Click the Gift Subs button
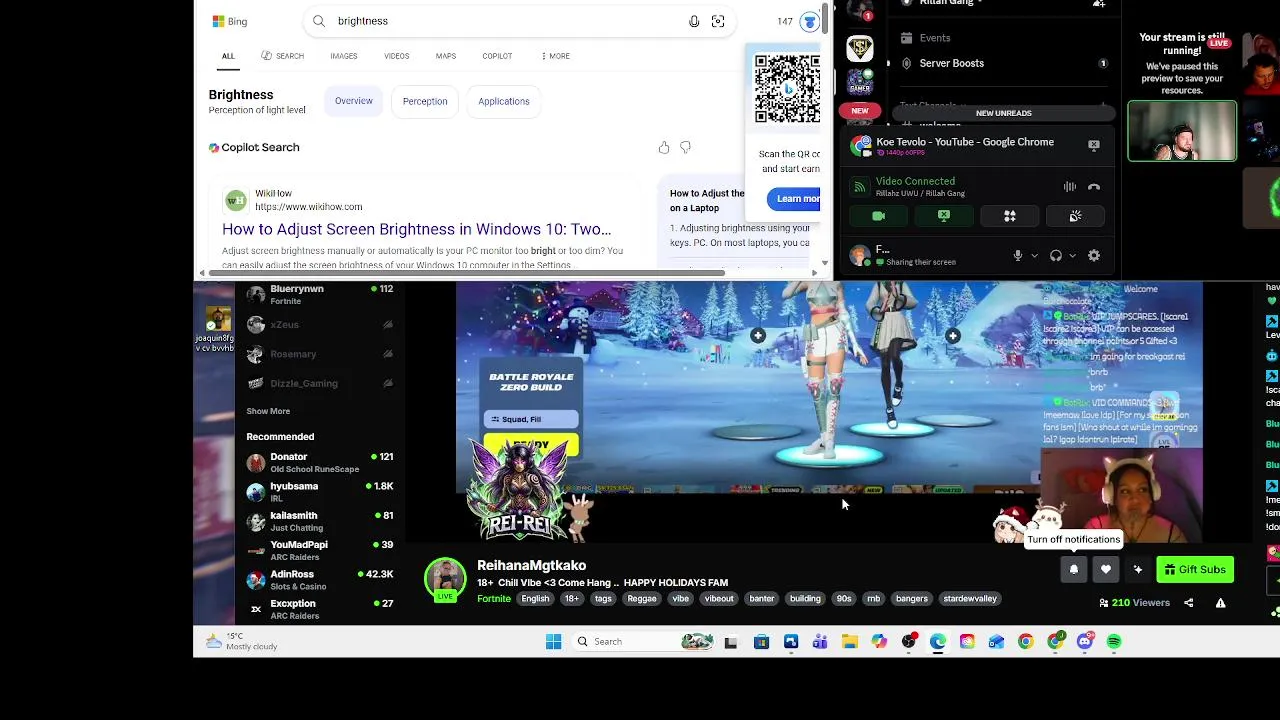This screenshot has height=720, width=1280. [x=1194, y=570]
